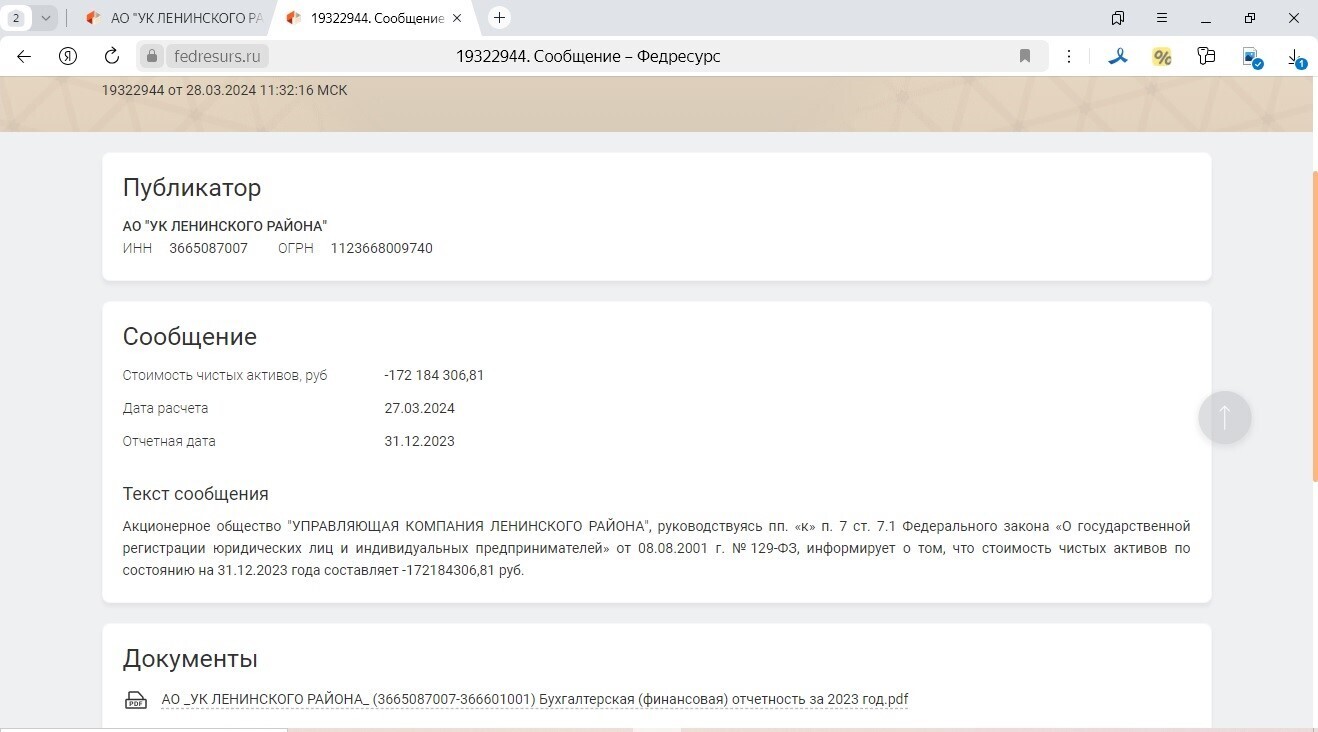Open a new tab with the plus button
This screenshot has width=1318, height=732.
500,18
